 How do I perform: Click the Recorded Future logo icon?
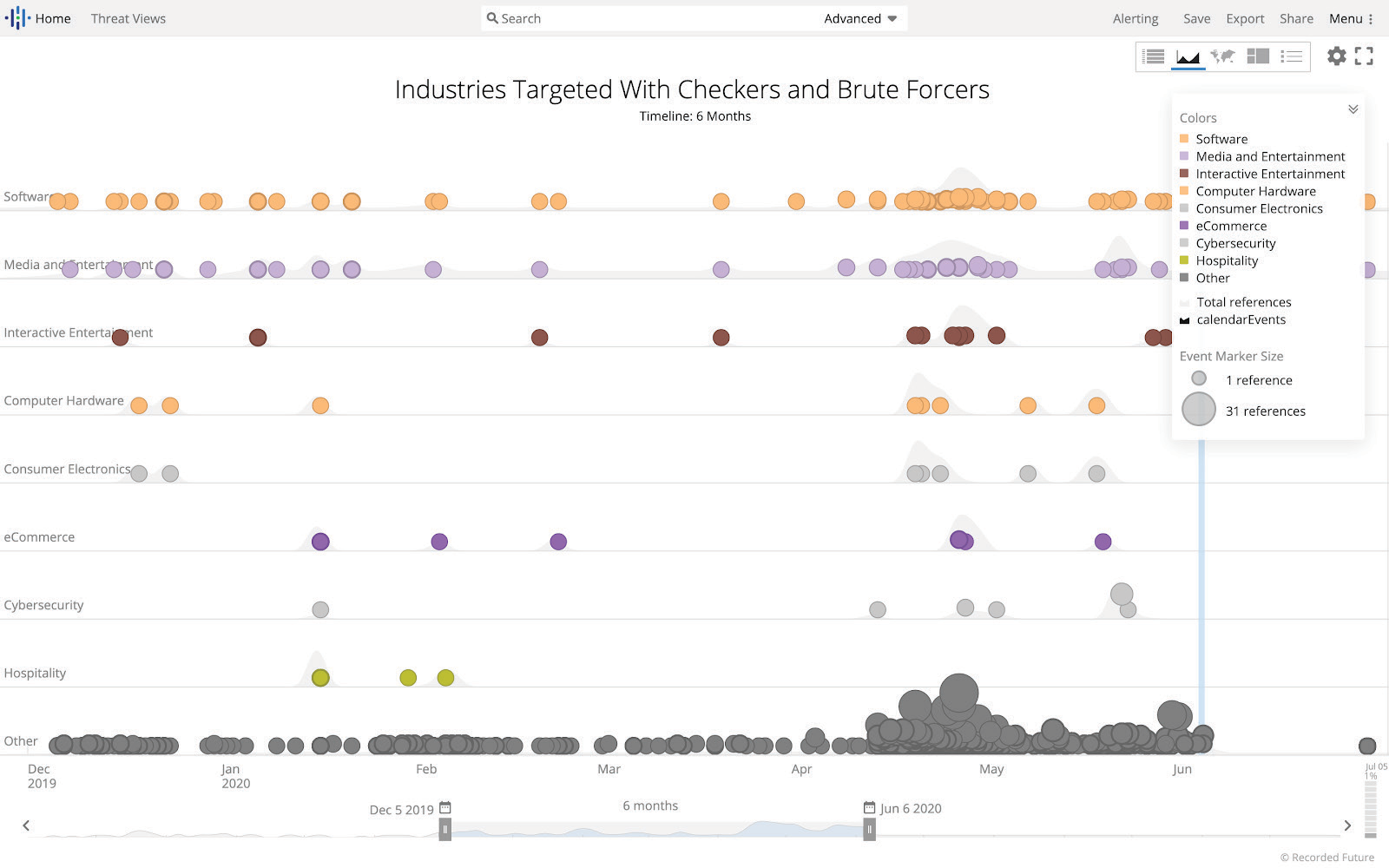(x=16, y=18)
